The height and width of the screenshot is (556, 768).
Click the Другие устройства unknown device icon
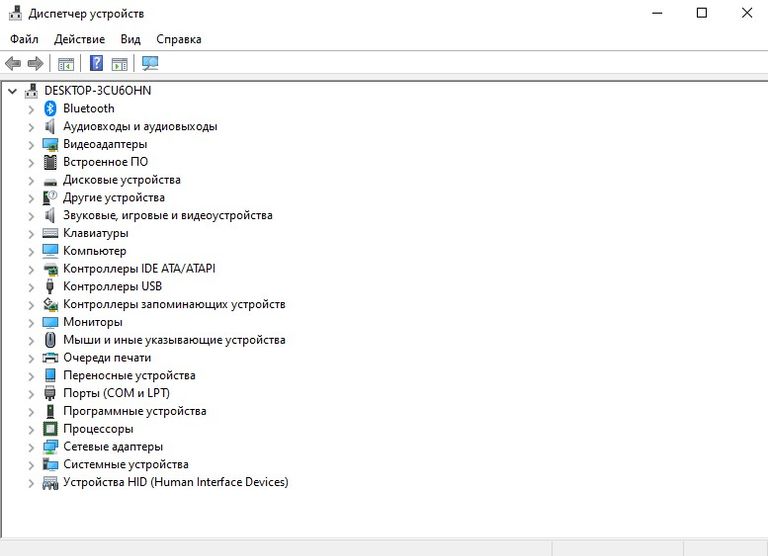point(50,197)
